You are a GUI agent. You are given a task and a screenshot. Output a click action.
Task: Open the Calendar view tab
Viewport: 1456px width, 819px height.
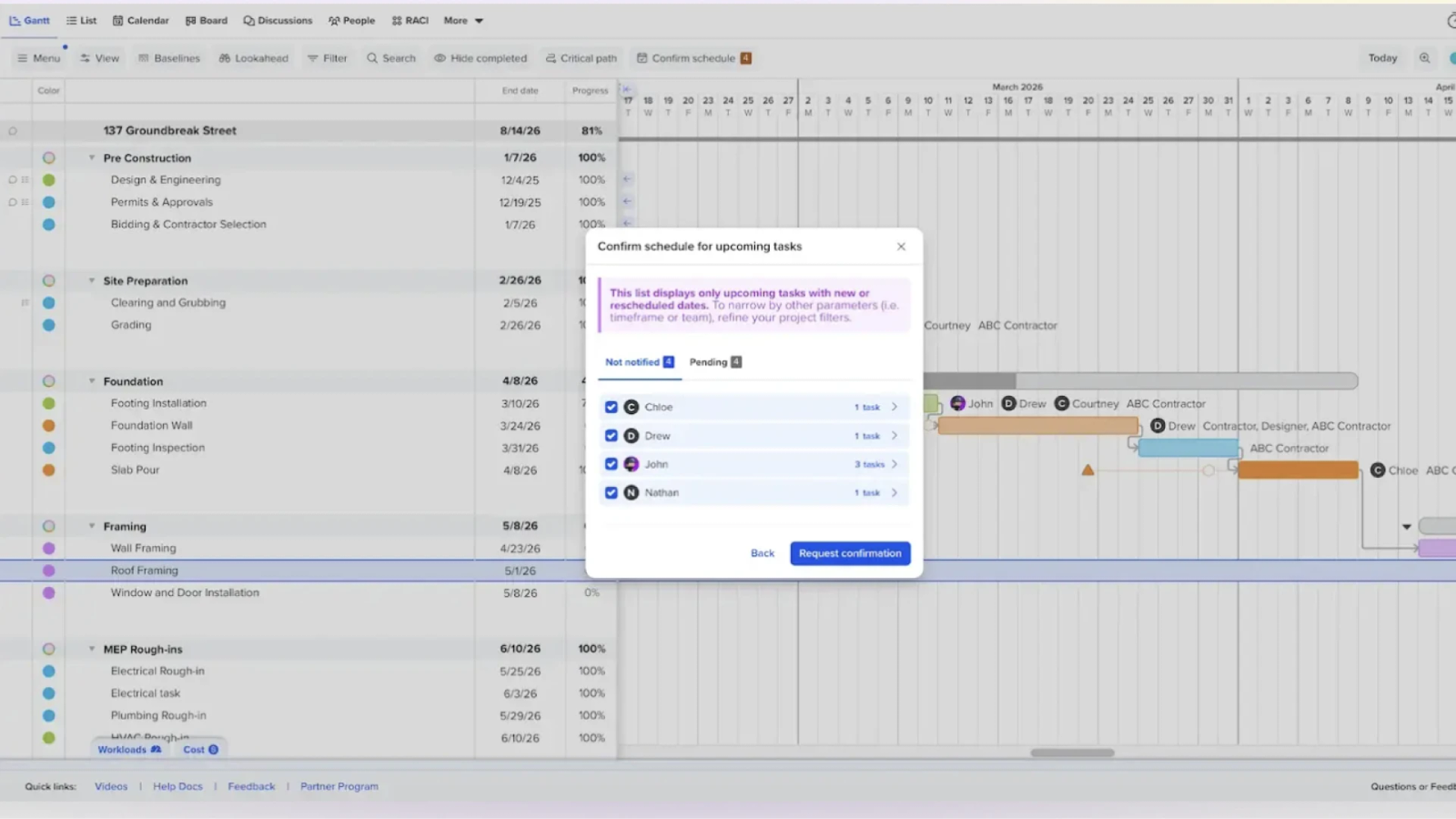pos(140,20)
